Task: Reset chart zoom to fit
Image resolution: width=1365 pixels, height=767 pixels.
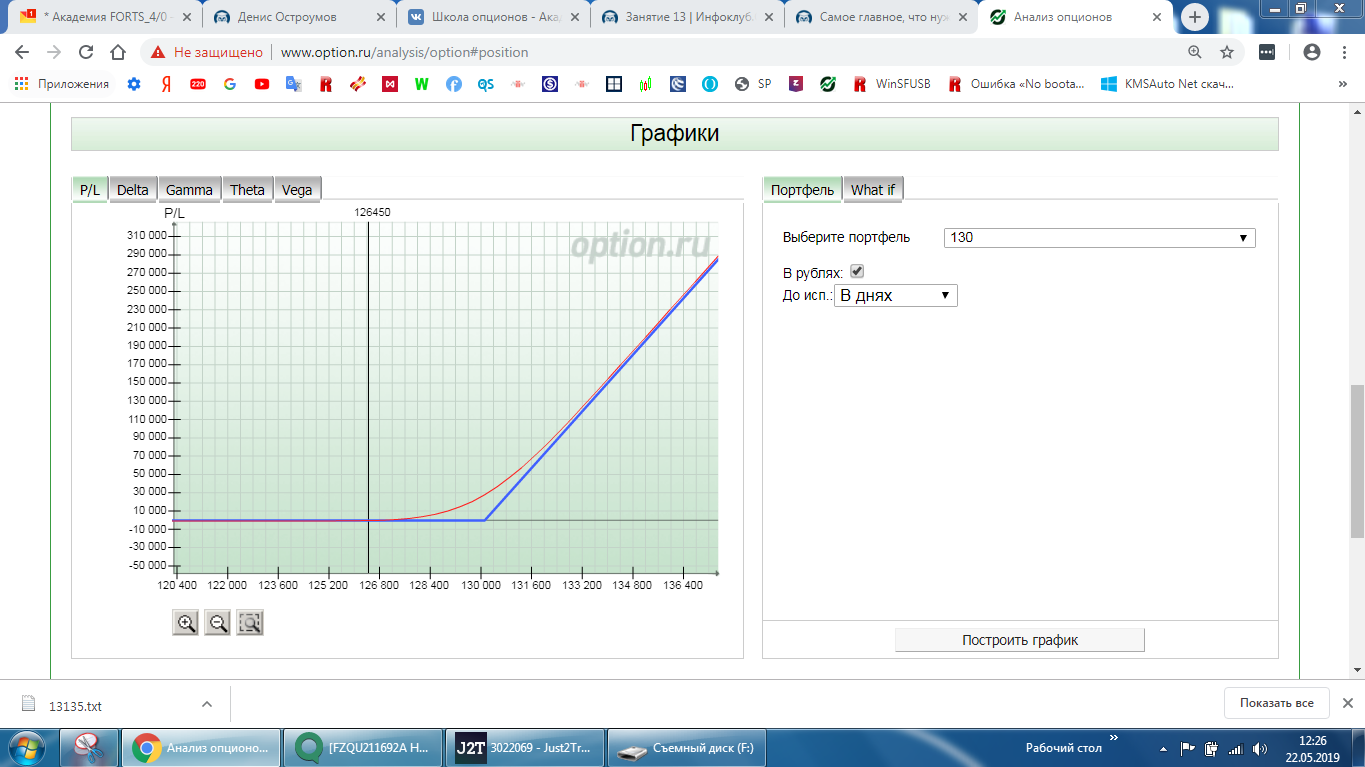Action: [250, 623]
